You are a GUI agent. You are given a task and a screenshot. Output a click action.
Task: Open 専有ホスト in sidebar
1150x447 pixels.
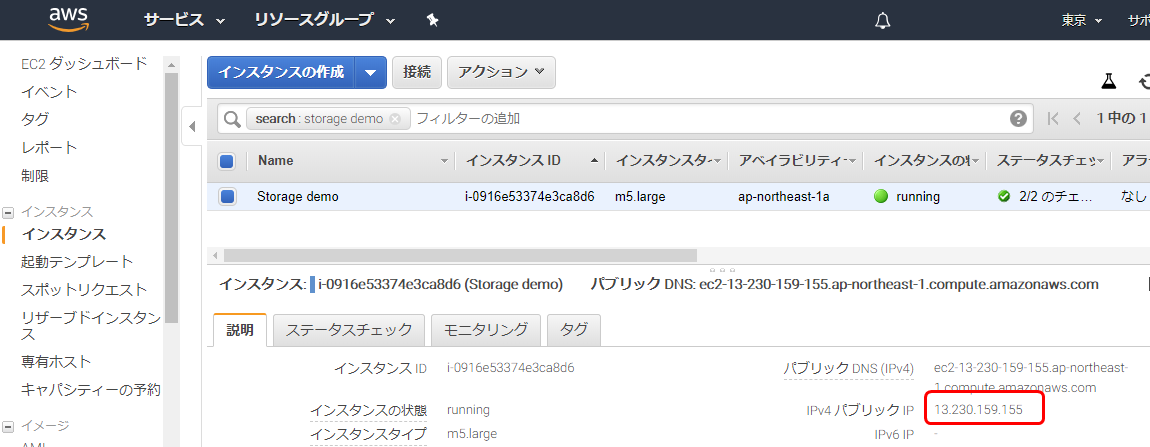pos(56,361)
